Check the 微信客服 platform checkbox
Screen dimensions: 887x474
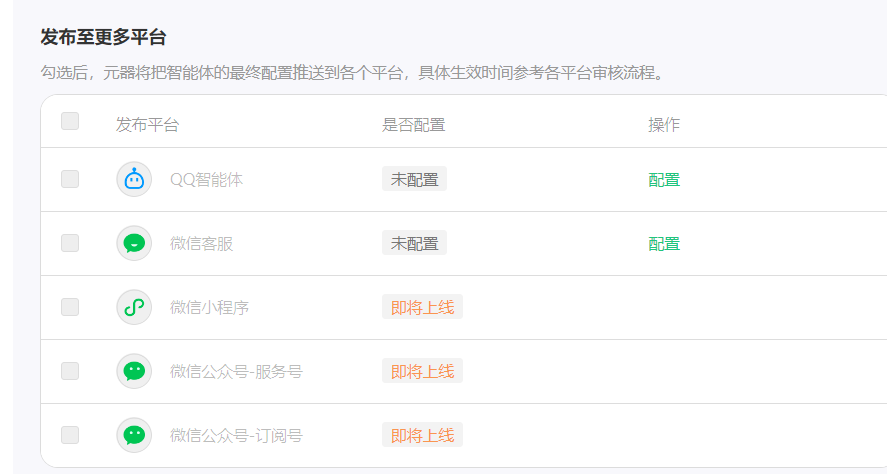(70, 244)
